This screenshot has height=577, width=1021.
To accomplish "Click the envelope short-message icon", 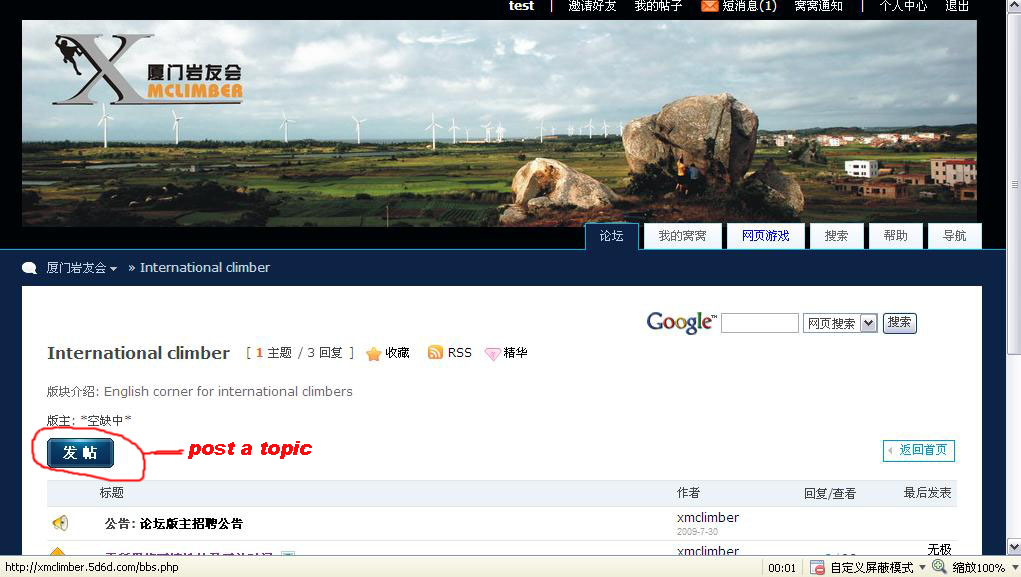I will 709,6.
